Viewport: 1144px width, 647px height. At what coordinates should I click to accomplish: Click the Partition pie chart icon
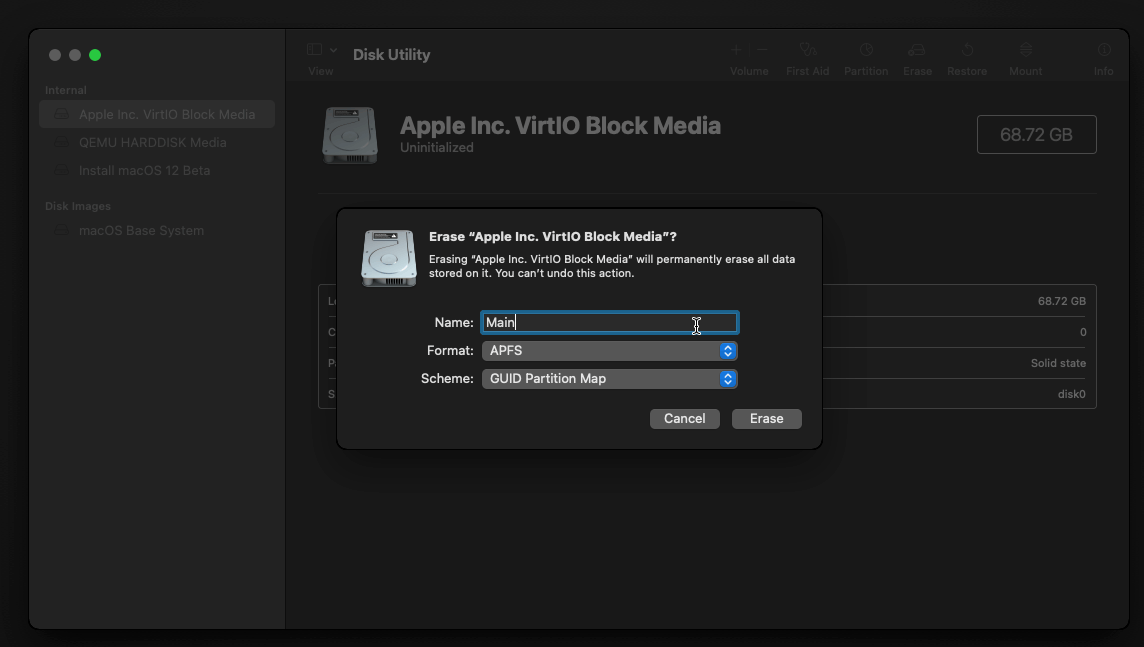(866, 50)
